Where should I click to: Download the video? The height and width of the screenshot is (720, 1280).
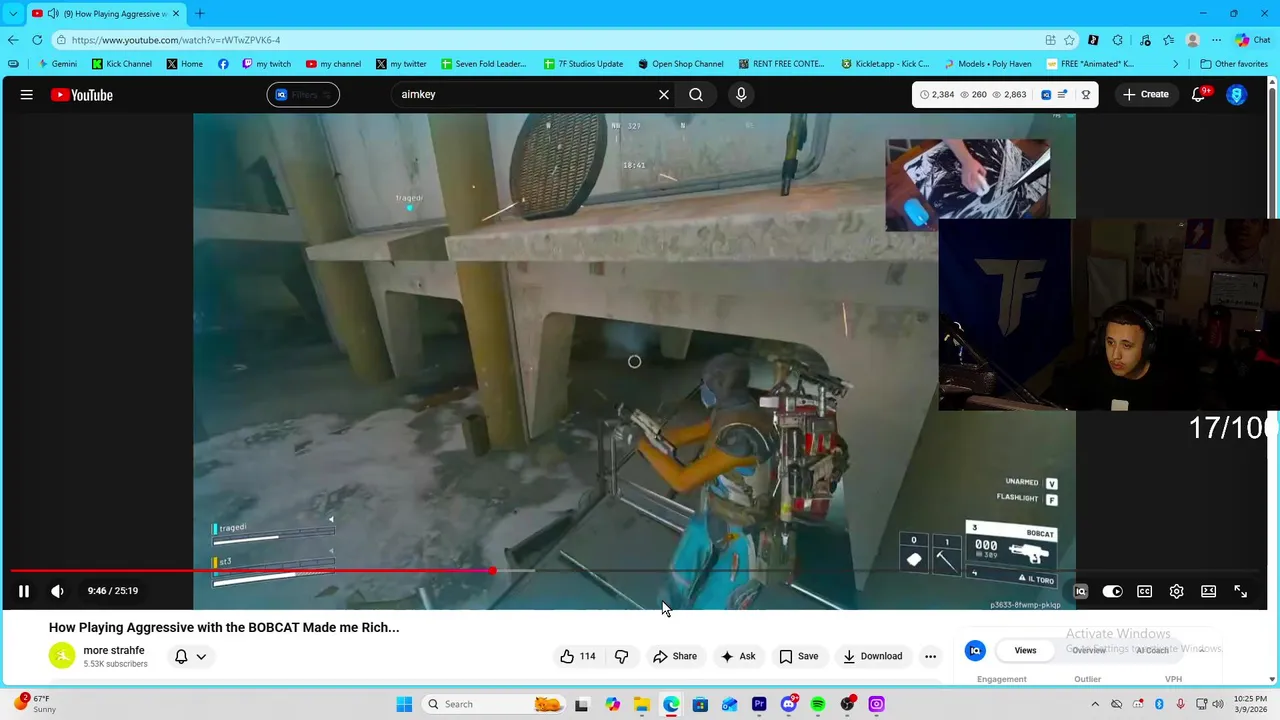point(872,656)
